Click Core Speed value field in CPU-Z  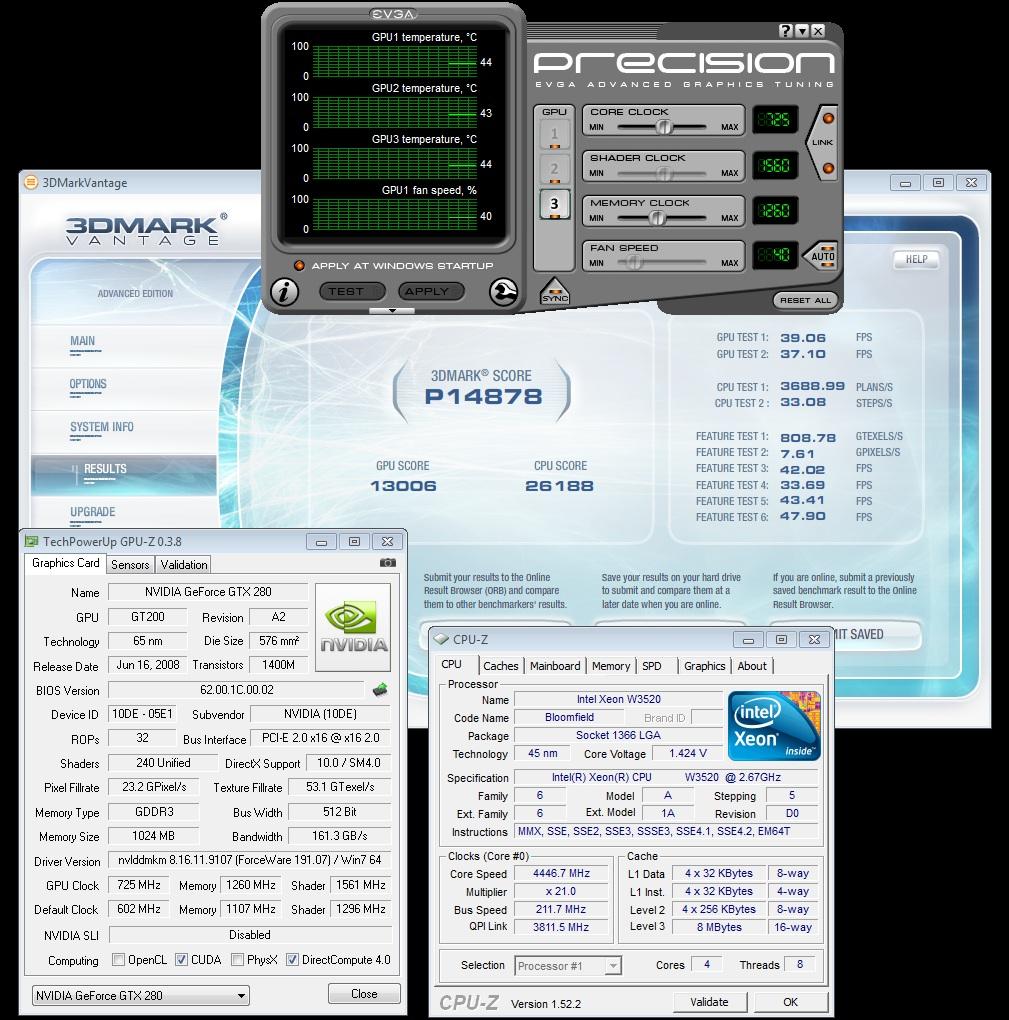pos(561,874)
